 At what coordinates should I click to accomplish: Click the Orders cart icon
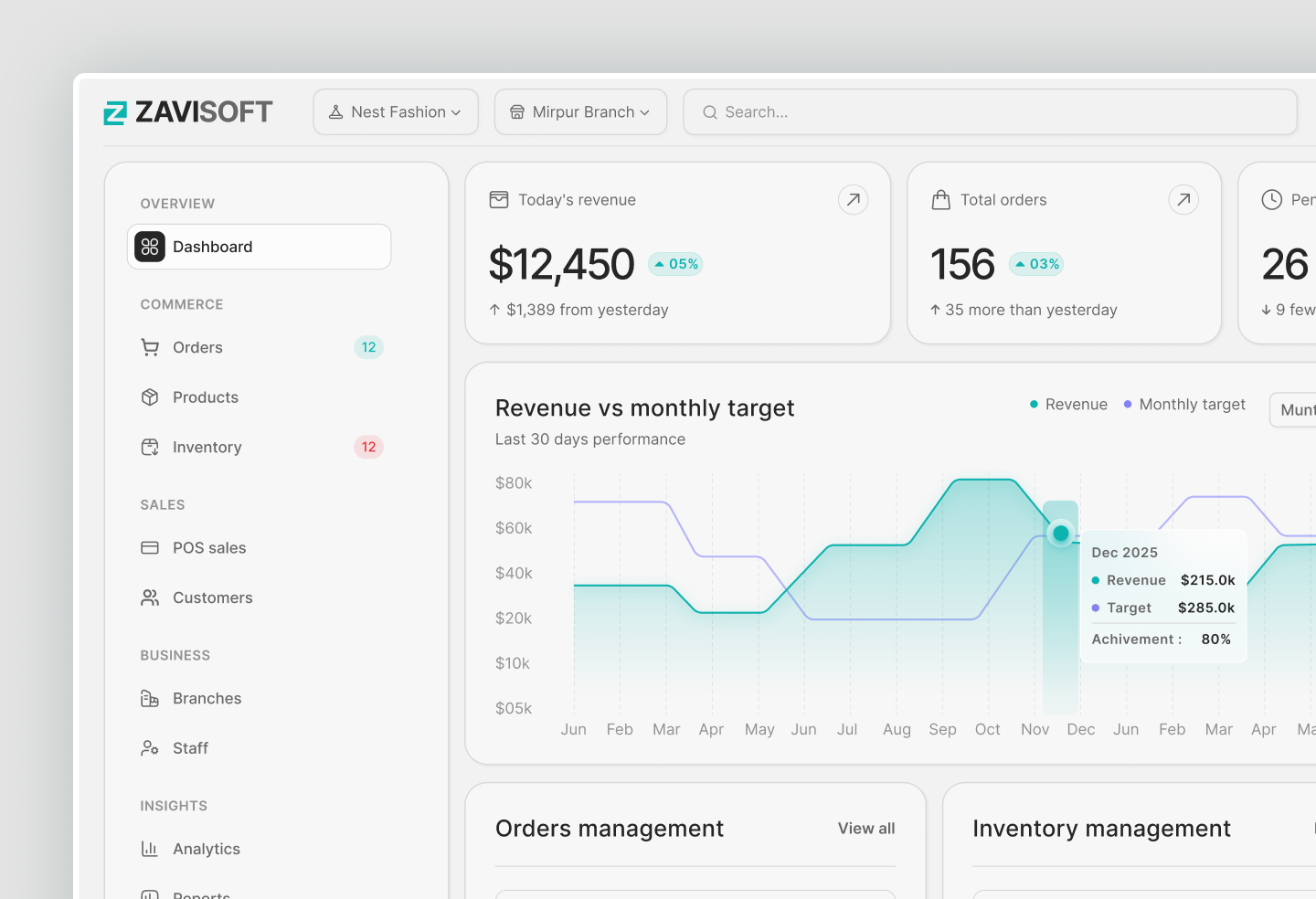click(150, 347)
